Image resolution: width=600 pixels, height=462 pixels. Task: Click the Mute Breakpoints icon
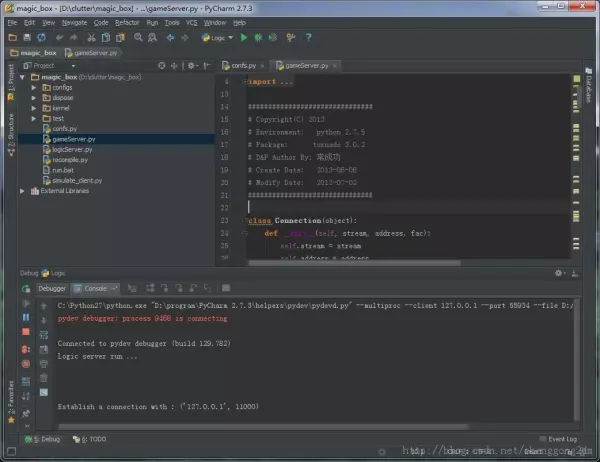pos(26,364)
